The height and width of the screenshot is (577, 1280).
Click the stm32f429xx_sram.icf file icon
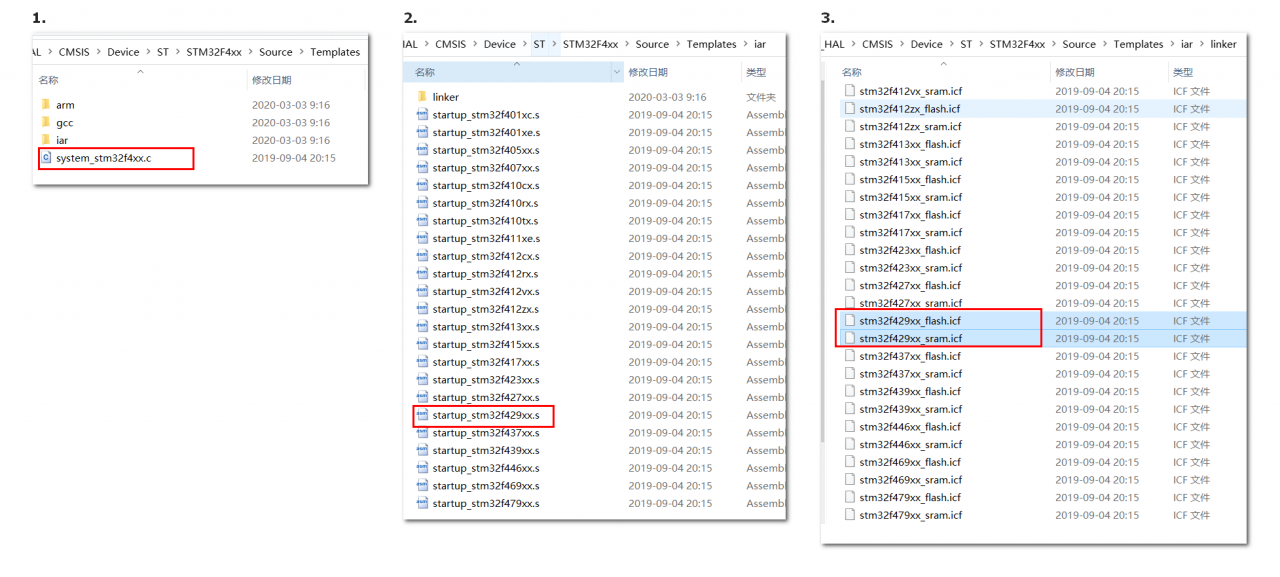[850, 338]
